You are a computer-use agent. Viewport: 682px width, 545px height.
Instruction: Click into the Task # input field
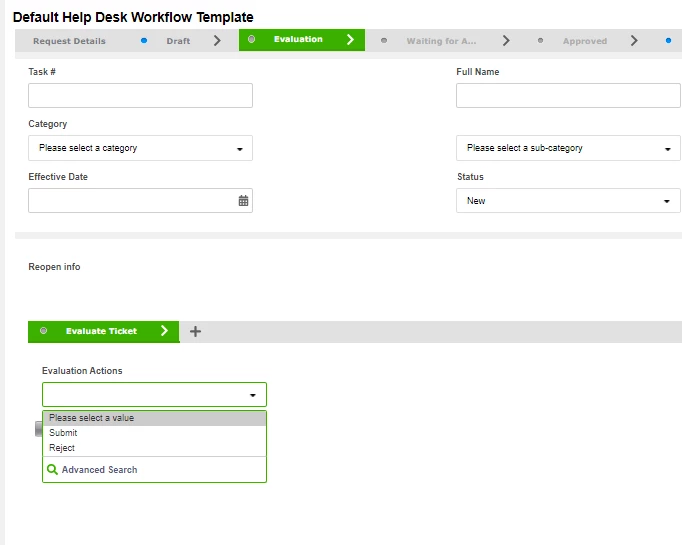[140, 96]
